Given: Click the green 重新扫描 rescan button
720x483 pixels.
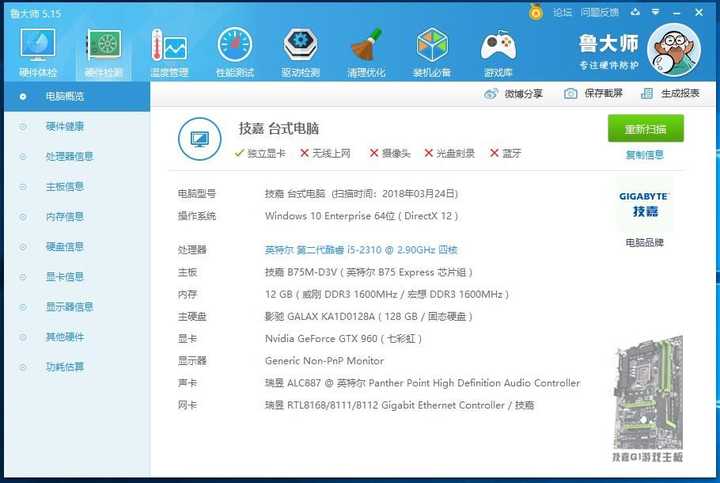Looking at the screenshot, I should tap(646, 129).
